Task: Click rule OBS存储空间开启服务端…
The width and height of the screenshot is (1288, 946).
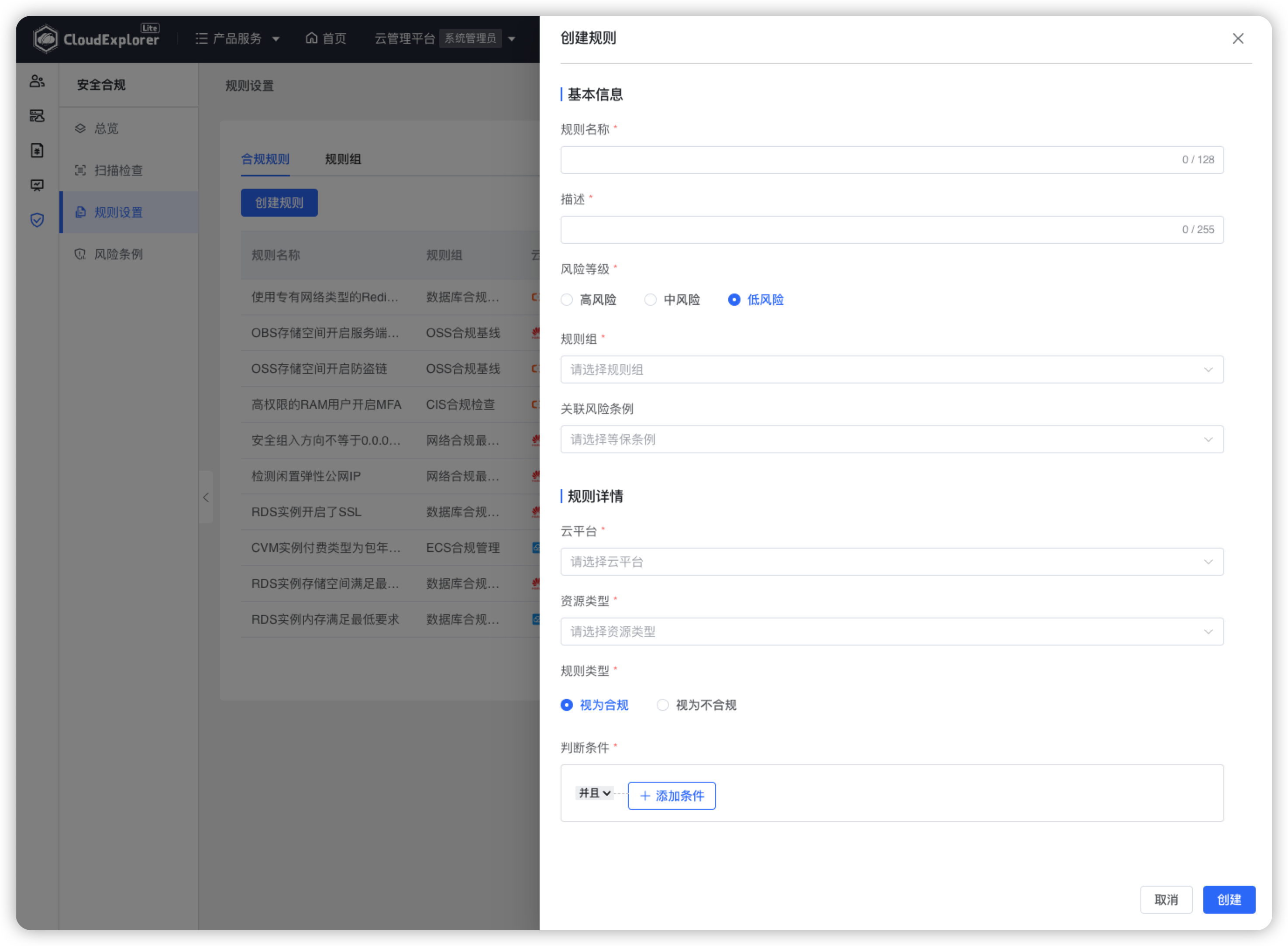Action: pyautogui.click(x=325, y=333)
